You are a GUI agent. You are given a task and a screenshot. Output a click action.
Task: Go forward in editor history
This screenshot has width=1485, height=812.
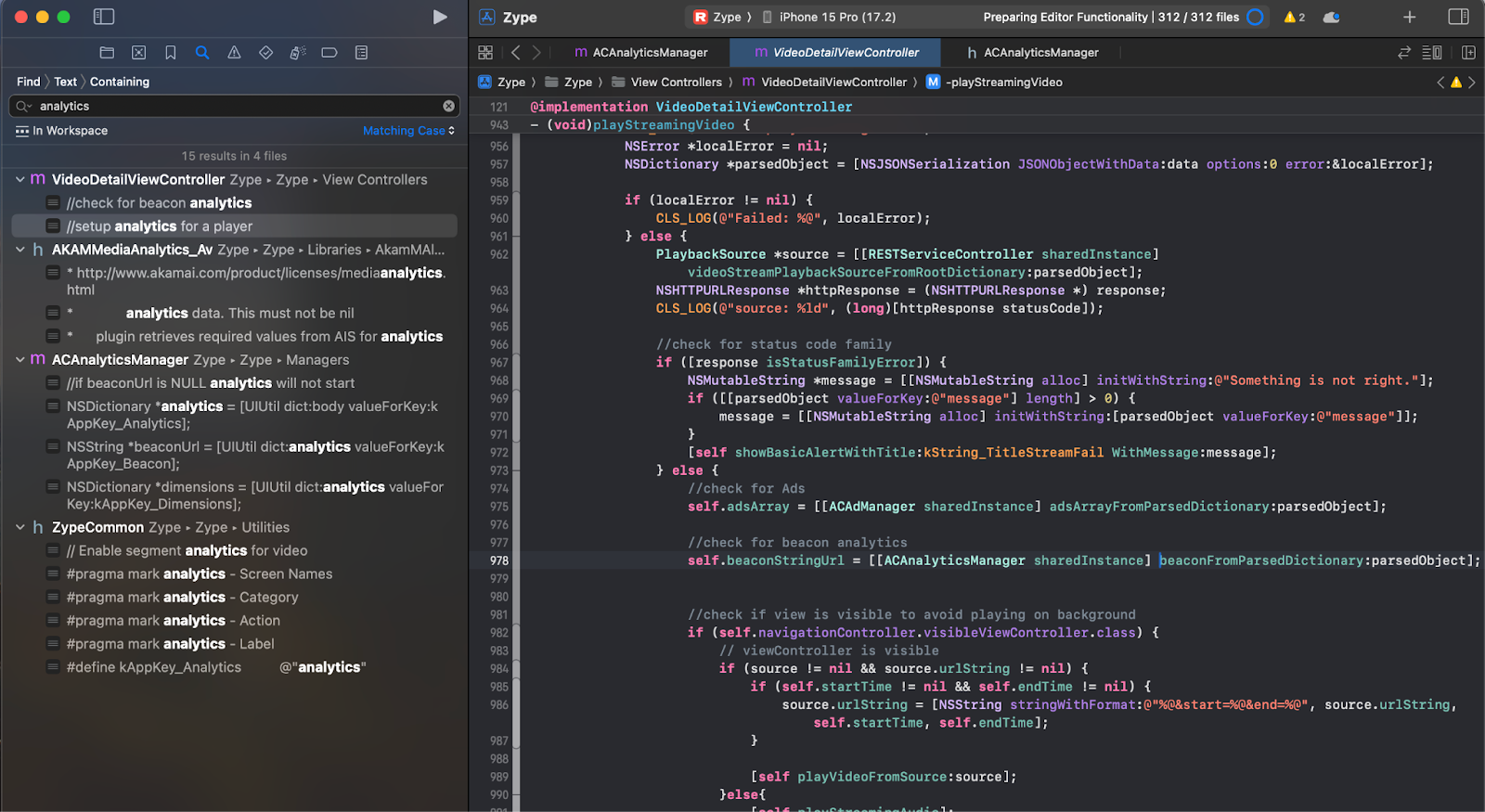coord(536,53)
